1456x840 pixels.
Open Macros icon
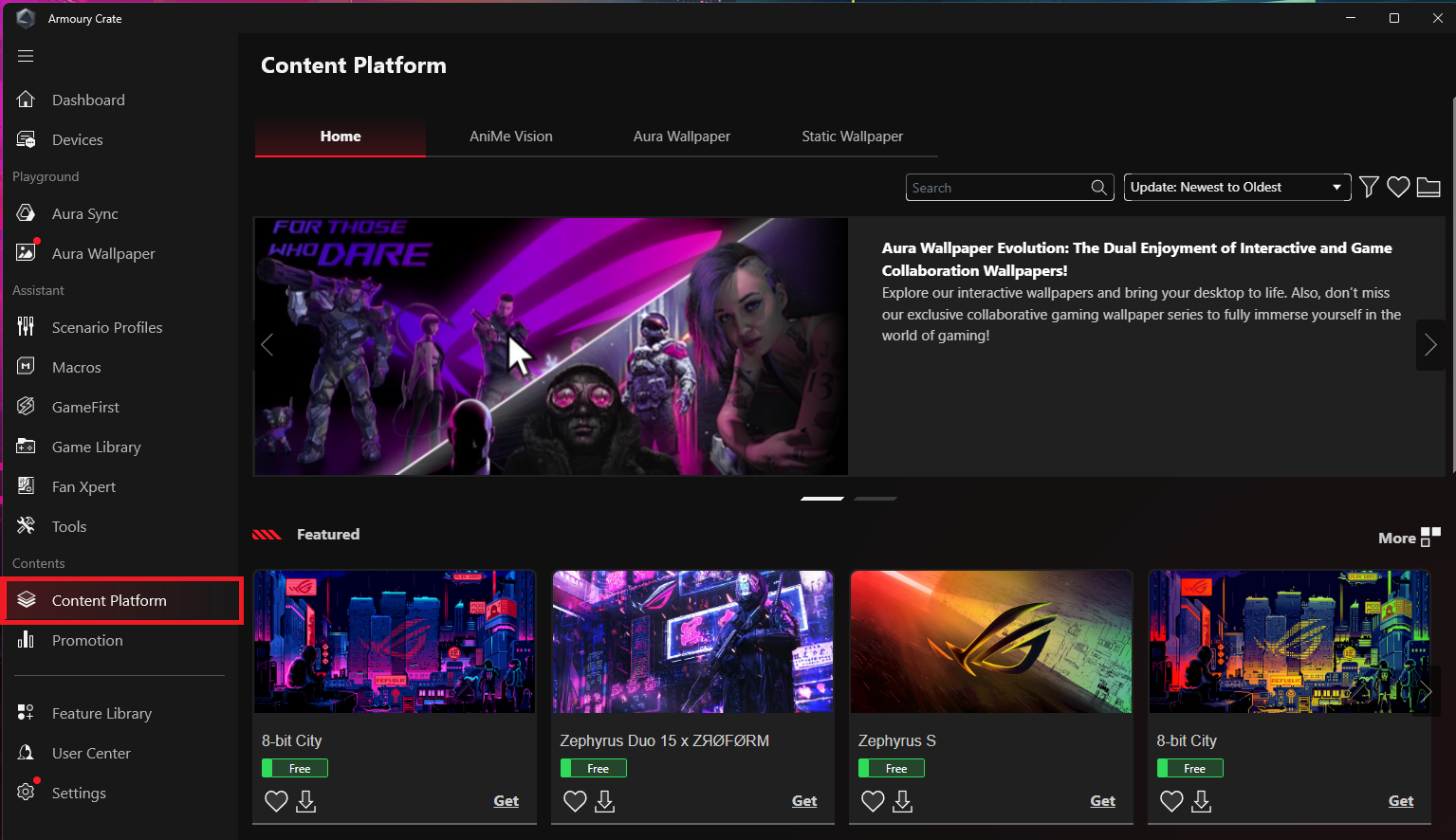point(26,367)
